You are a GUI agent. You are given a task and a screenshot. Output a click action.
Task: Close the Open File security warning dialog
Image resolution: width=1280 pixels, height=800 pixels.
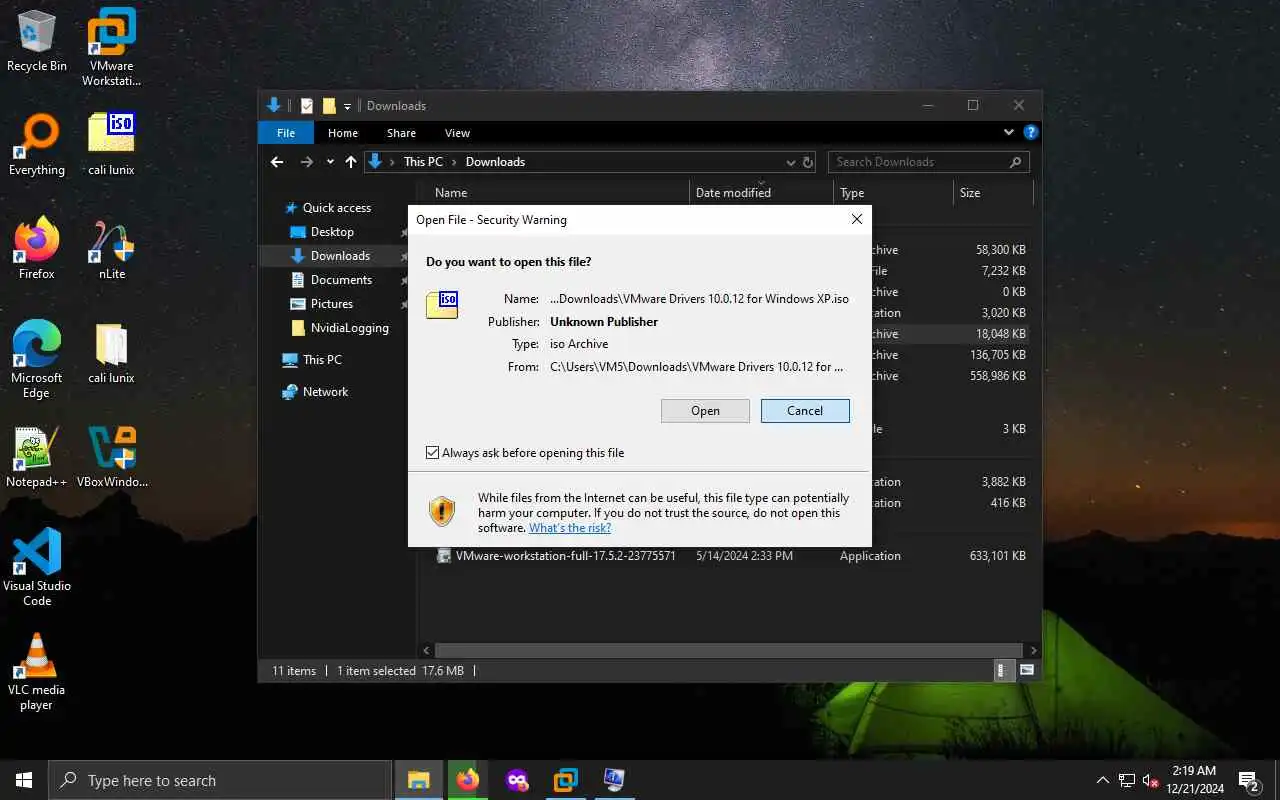pos(857,219)
